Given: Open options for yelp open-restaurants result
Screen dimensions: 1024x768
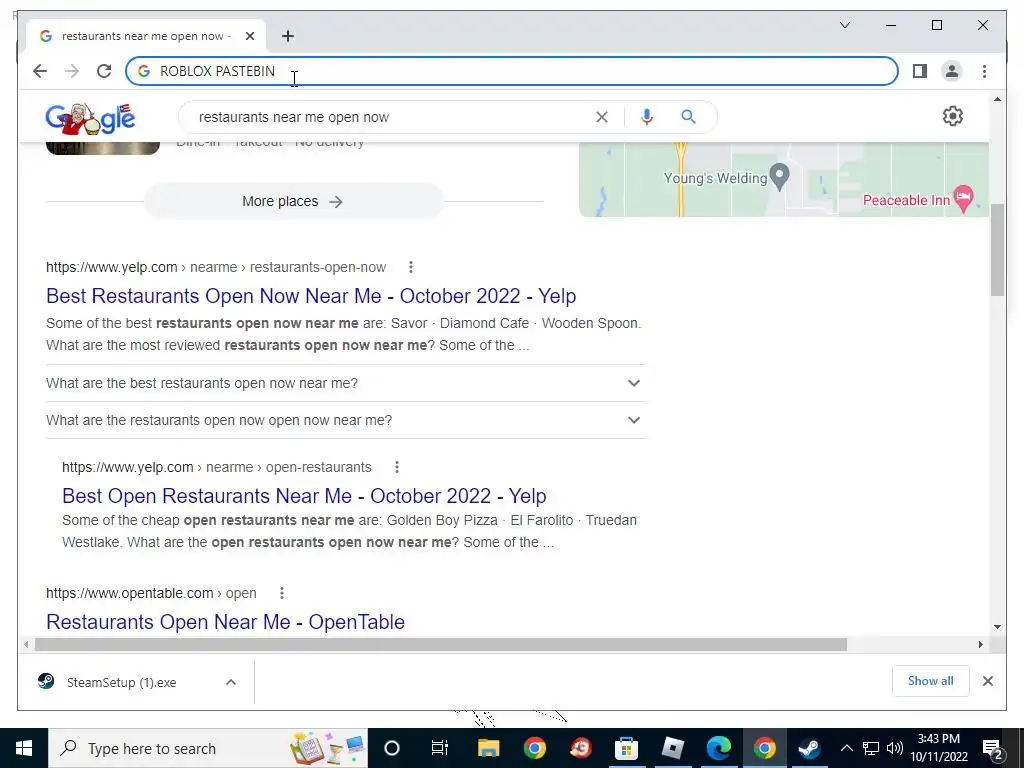Looking at the screenshot, I should click(396, 467).
